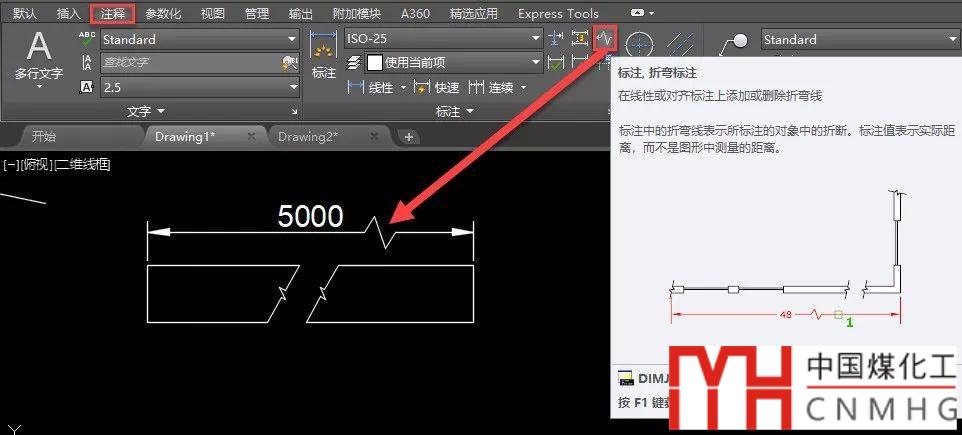Close the Drawing1* tab

tap(251, 136)
